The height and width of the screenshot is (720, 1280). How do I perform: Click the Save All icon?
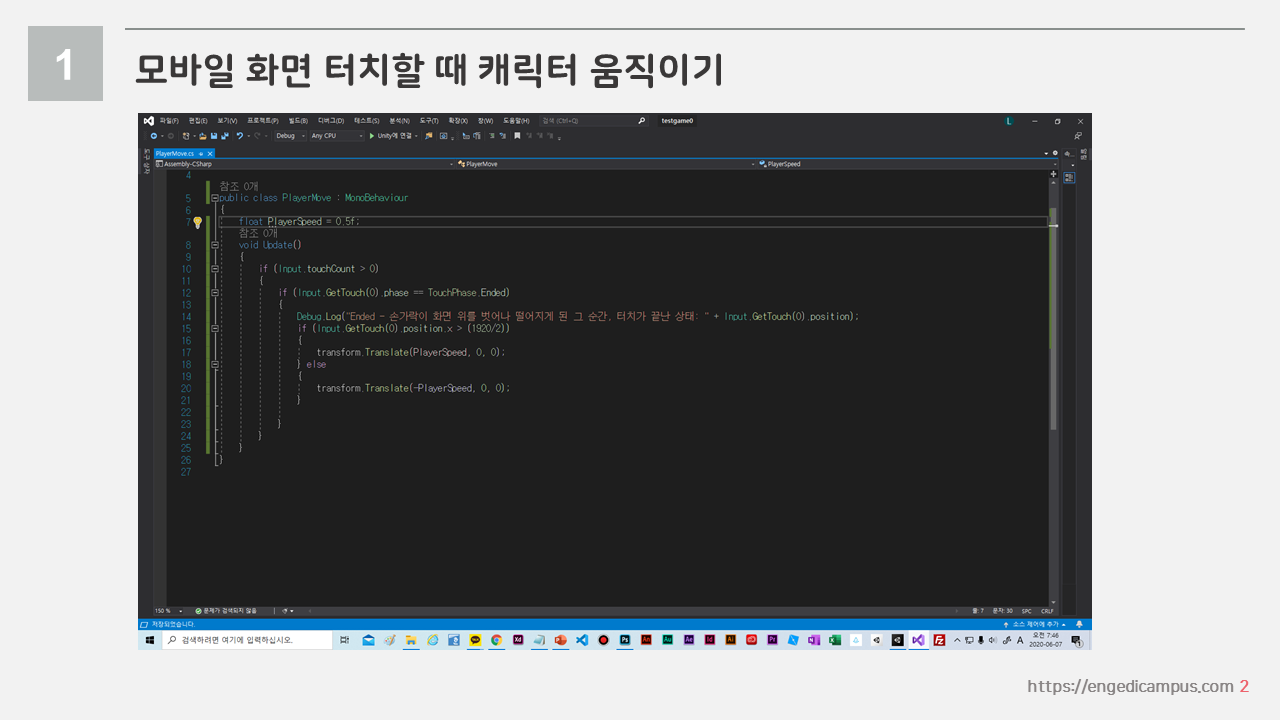225,136
